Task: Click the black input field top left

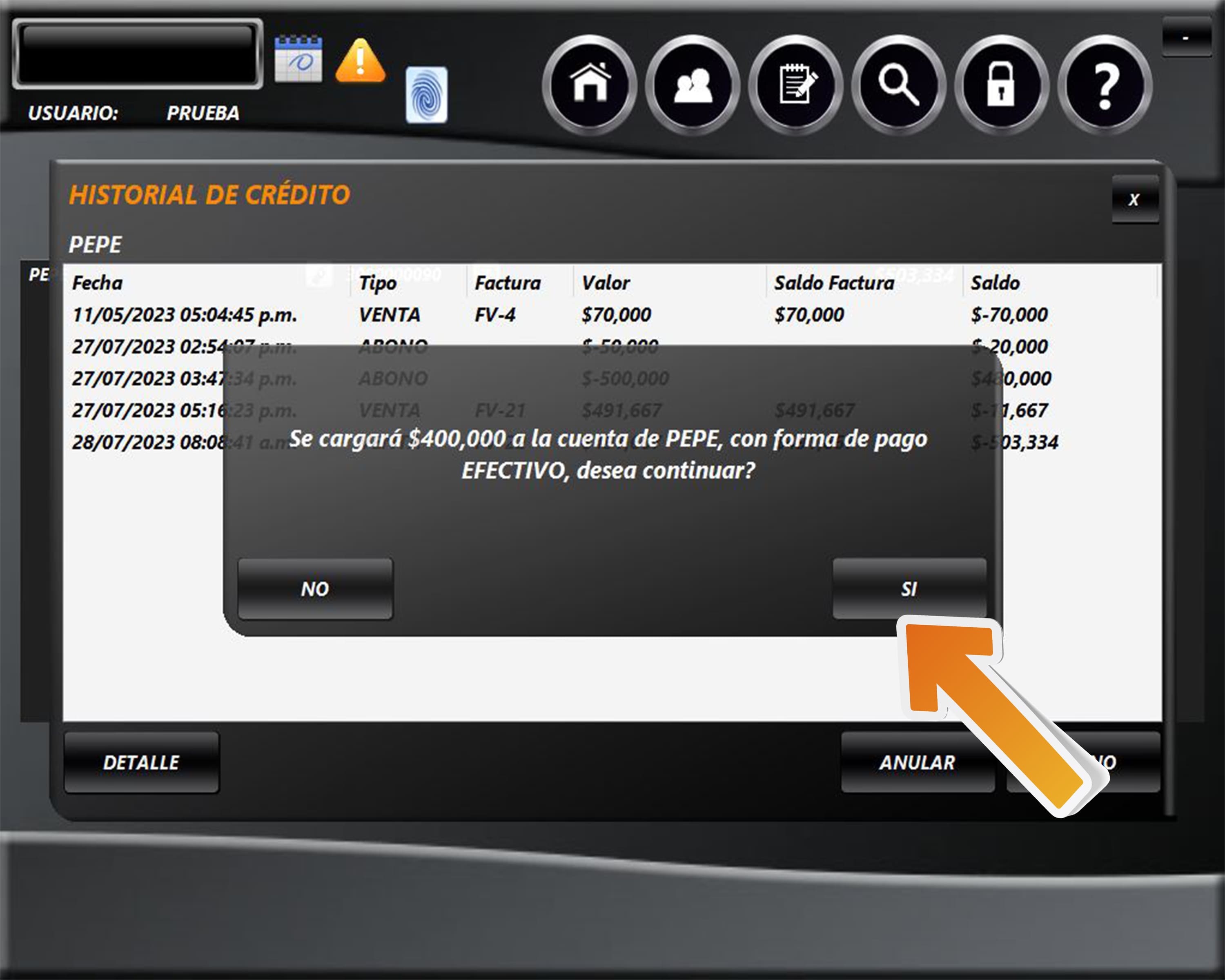Action: click(x=137, y=54)
